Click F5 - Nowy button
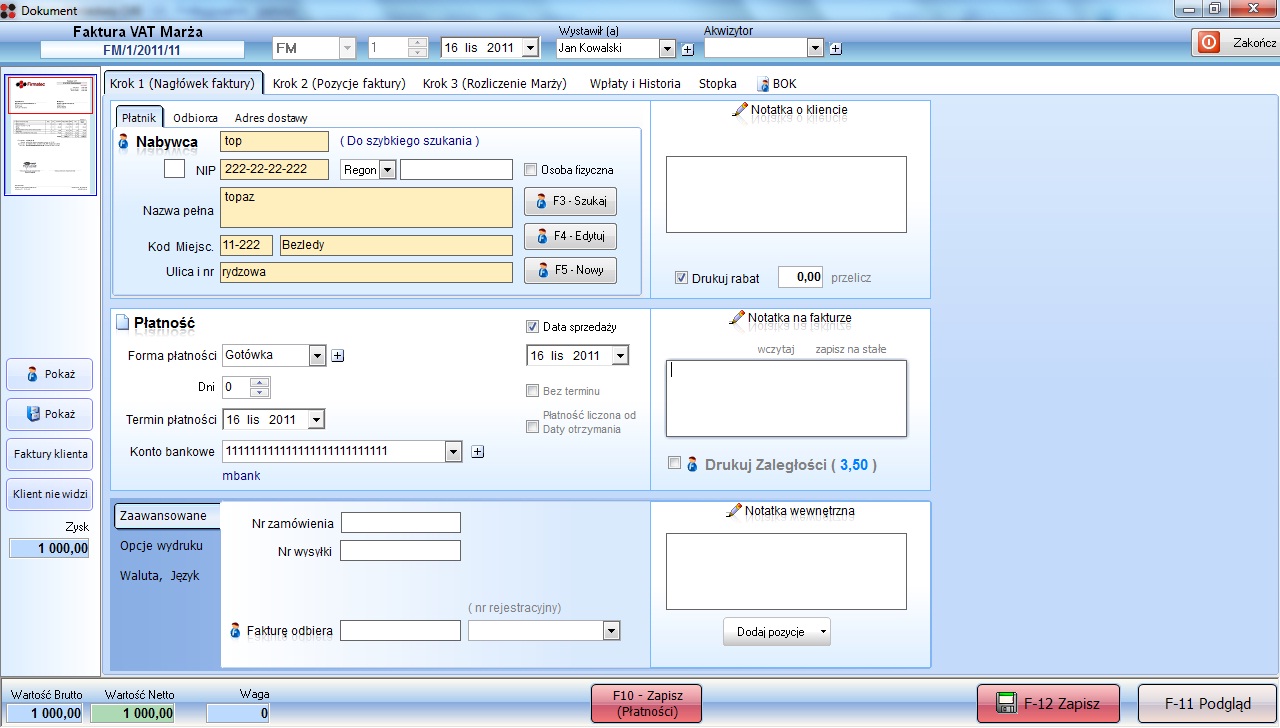 coord(570,270)
